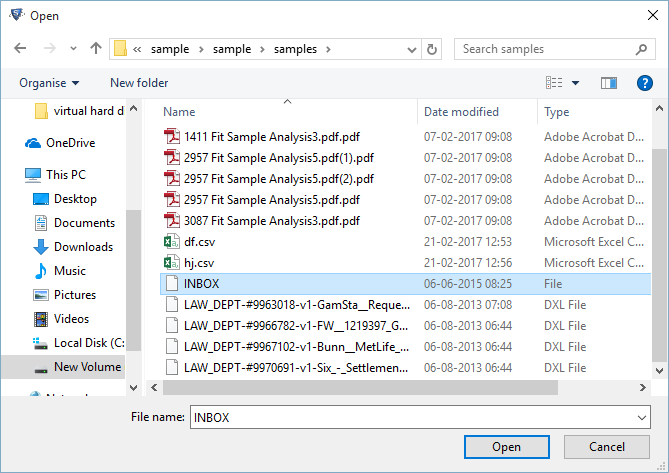This screenshot has width=669, height=473.
Task: Open the Documents folder
Action: (x=74, y=223)
